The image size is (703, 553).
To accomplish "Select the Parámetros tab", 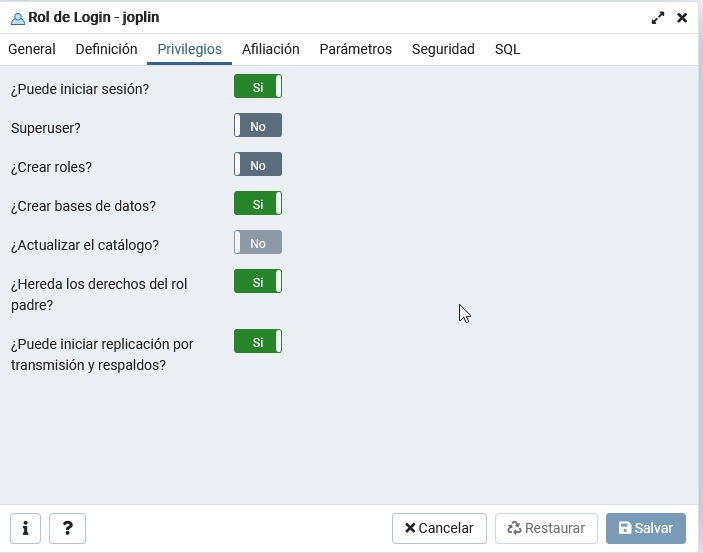I will coord(355,49).
